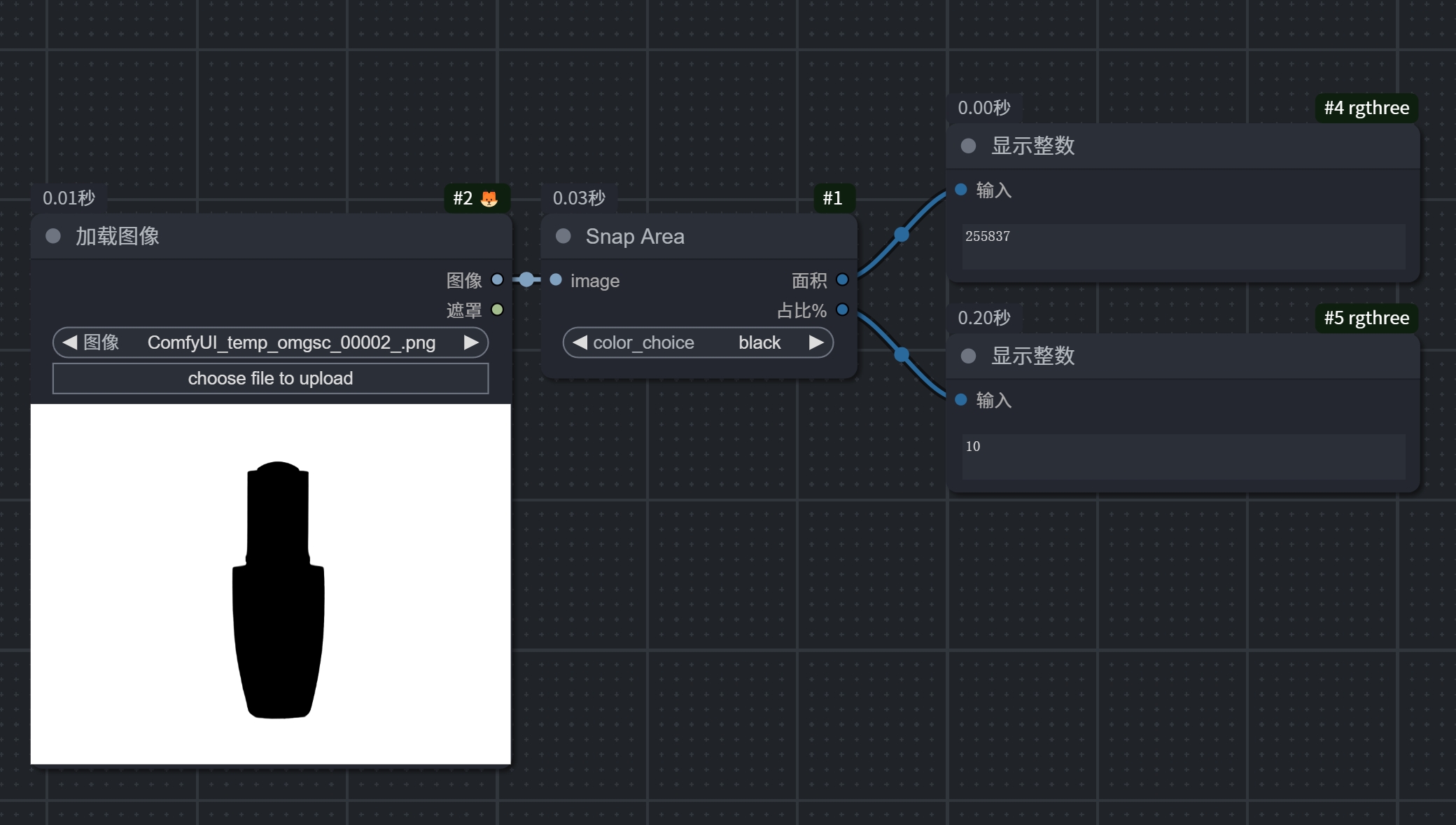Select the 显示整数 title on node #4
1456x825 pixels.
[1033, 146]
